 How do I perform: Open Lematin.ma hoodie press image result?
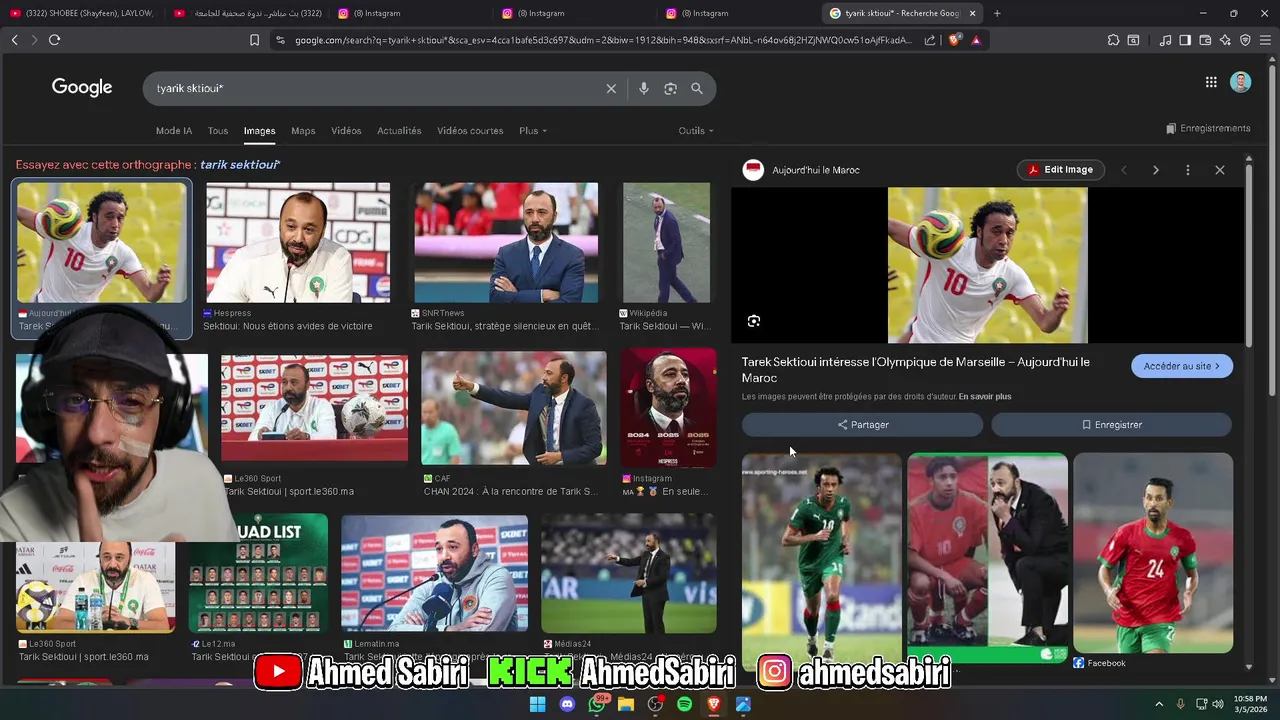tap(434, 574)
